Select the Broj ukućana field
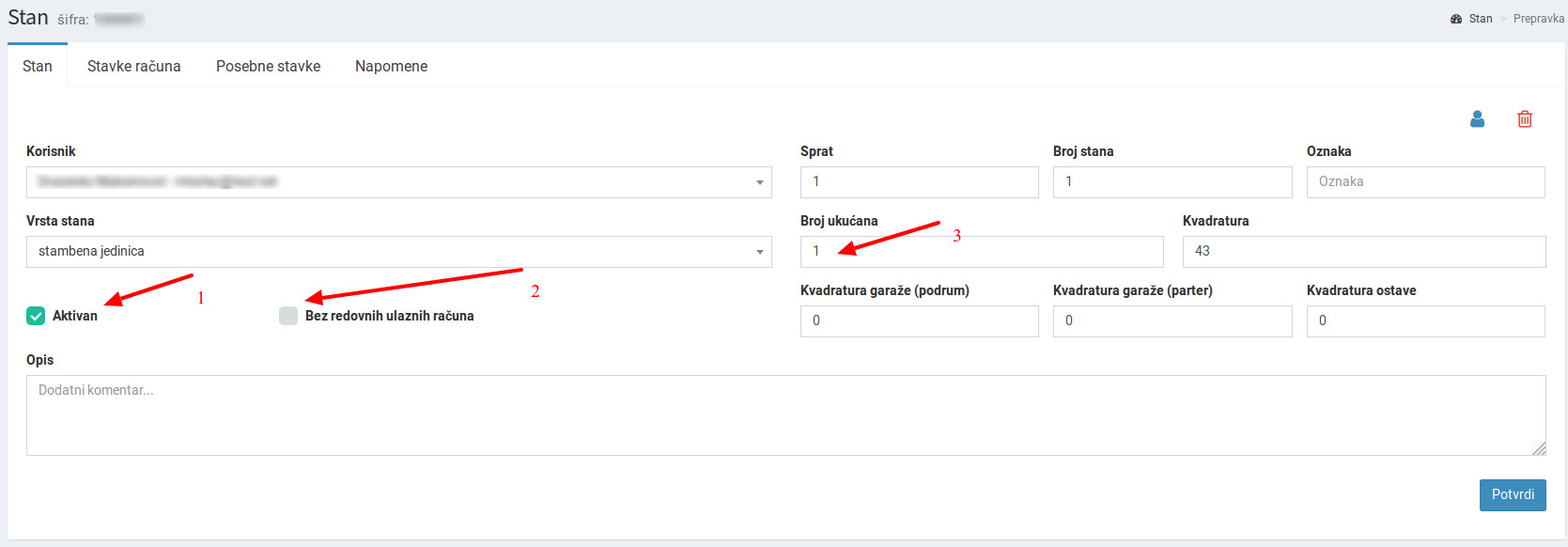 (x=981, y=252)
